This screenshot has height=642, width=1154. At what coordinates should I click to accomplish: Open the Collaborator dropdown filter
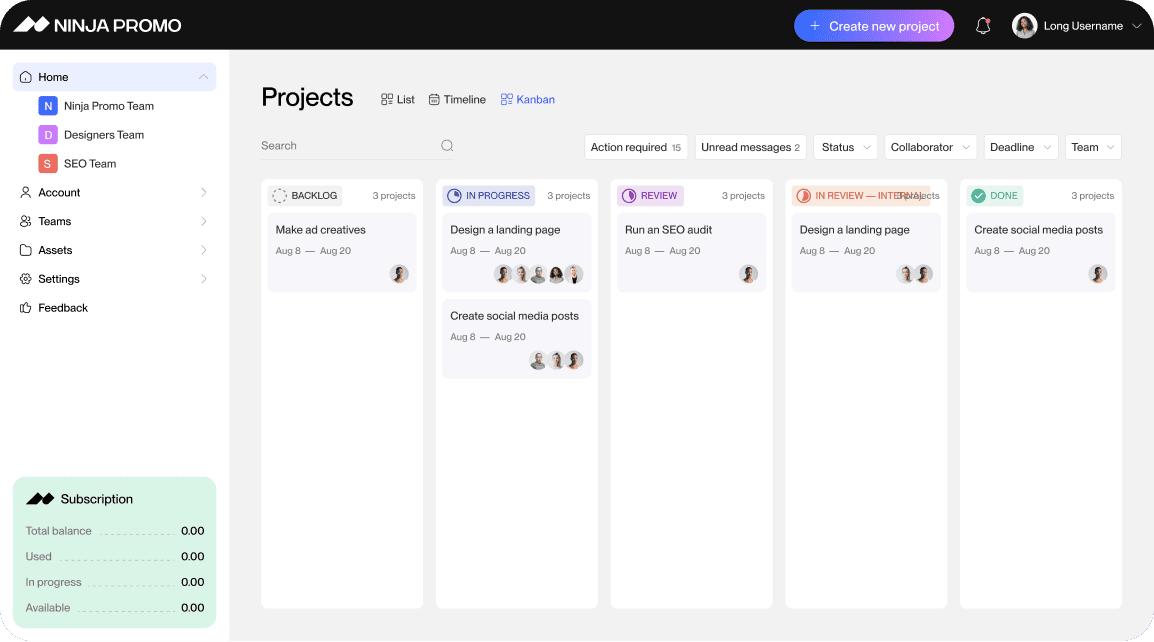930,147
